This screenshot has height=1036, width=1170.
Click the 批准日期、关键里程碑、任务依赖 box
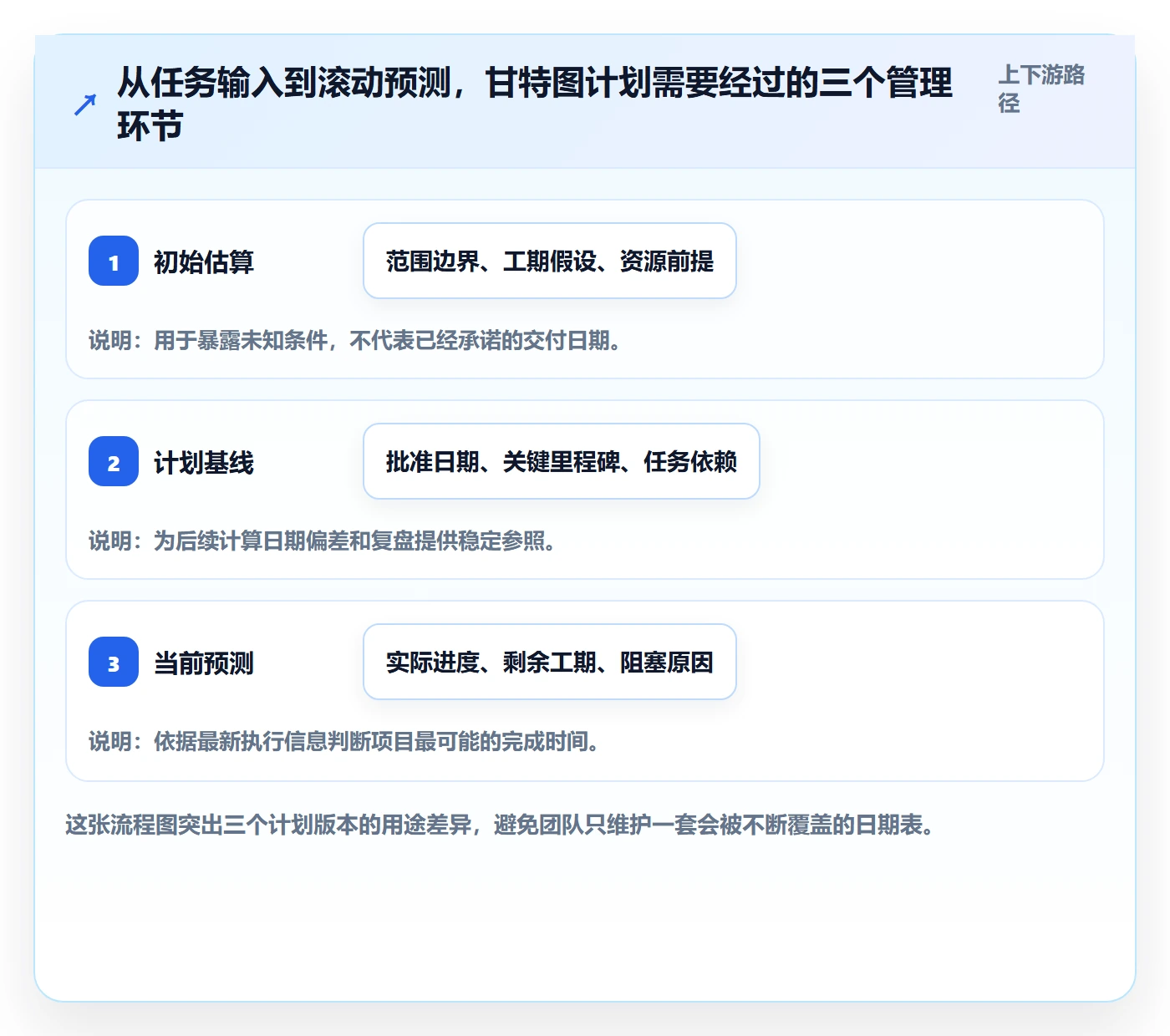point(562,461)
